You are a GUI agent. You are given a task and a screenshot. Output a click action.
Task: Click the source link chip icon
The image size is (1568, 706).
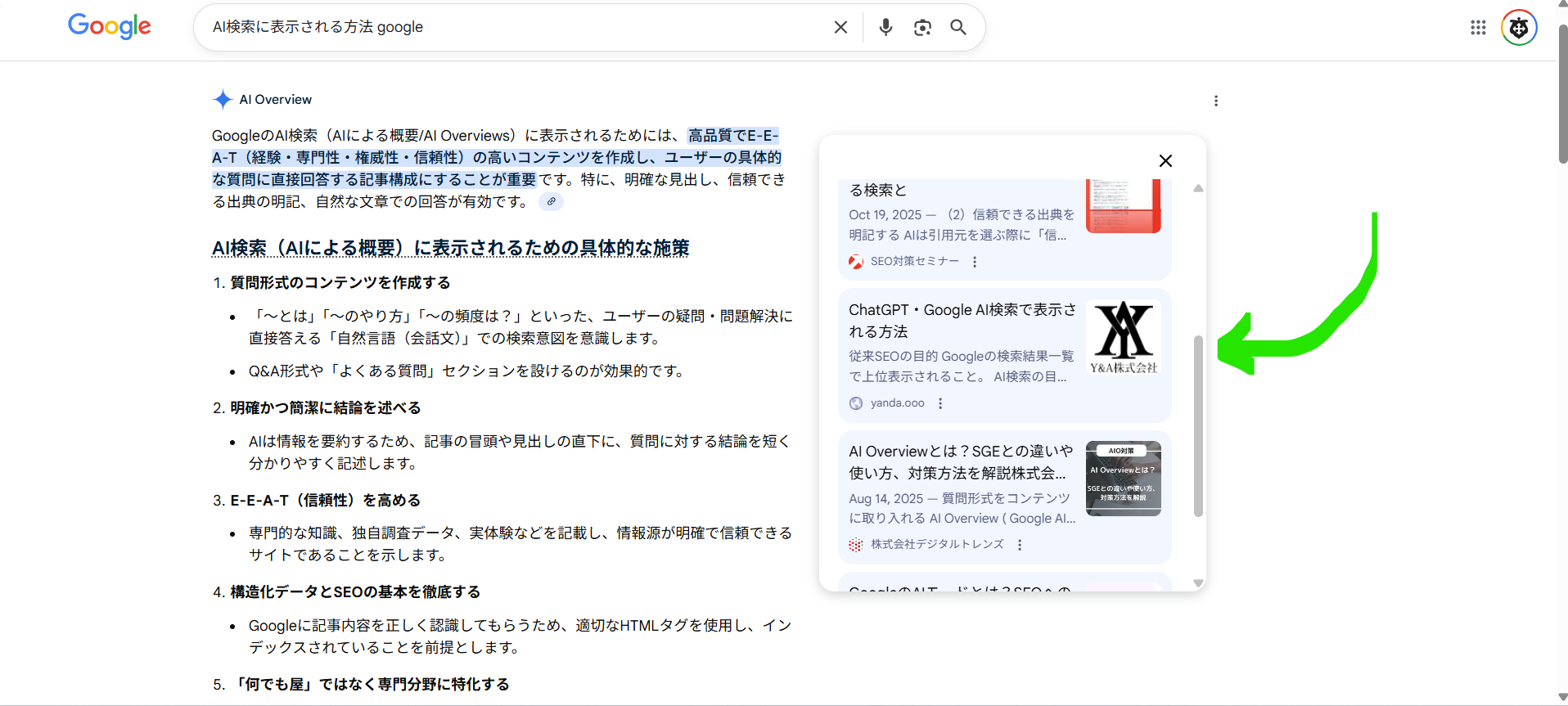click(552, 201)
